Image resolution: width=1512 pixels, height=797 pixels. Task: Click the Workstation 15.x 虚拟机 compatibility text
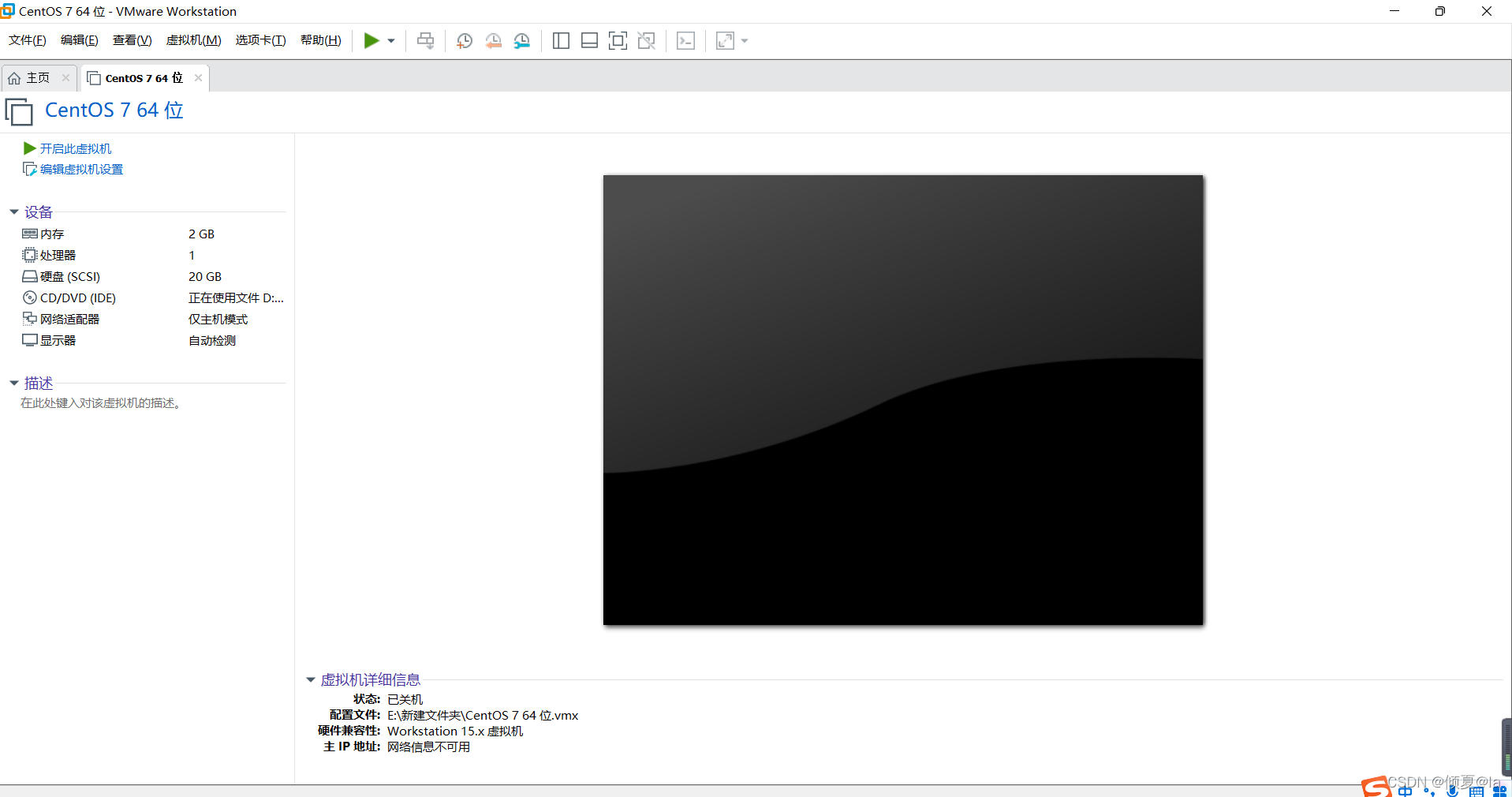coord(455,731)
